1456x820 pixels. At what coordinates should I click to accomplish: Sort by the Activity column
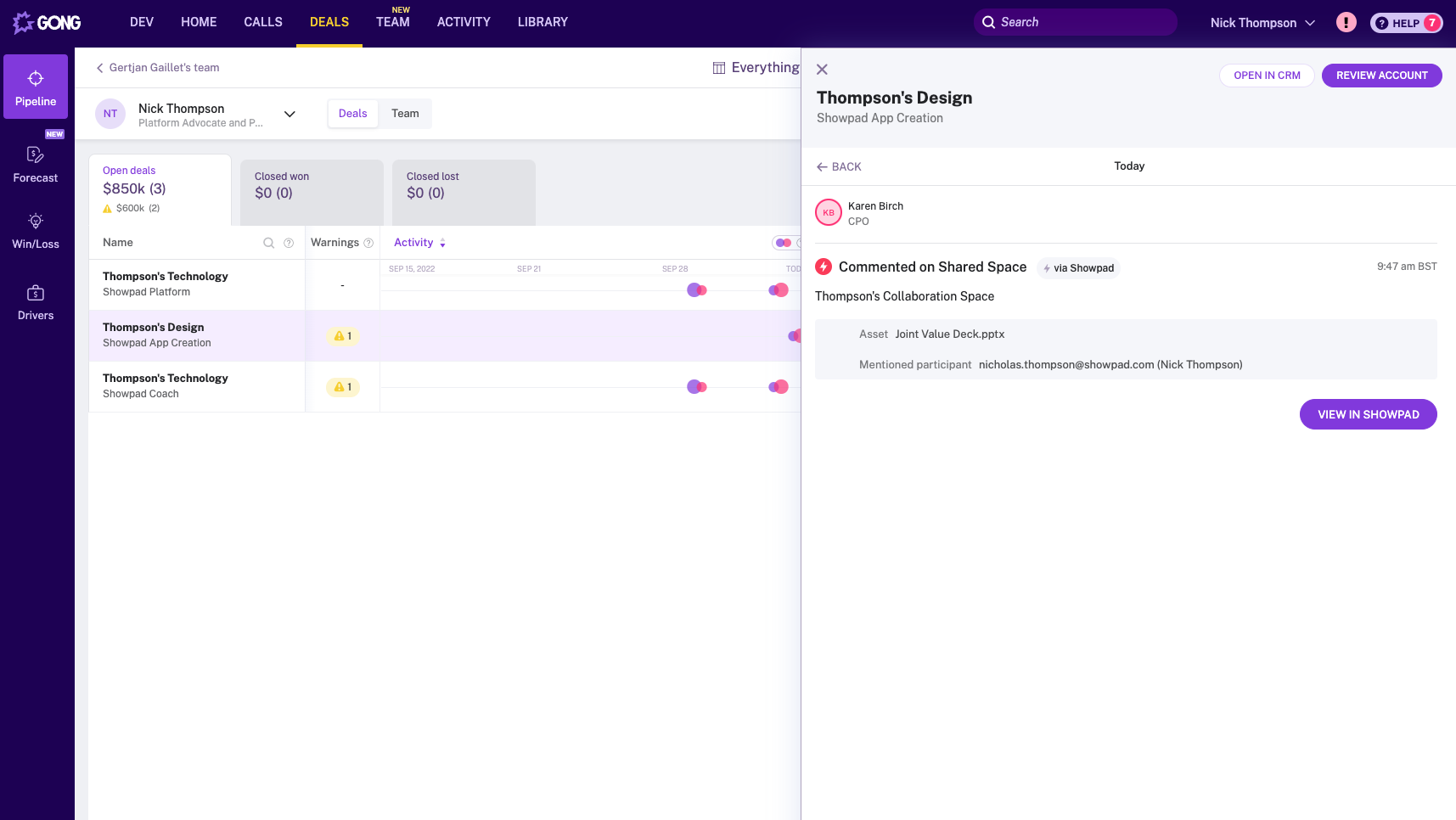(419, 243)
